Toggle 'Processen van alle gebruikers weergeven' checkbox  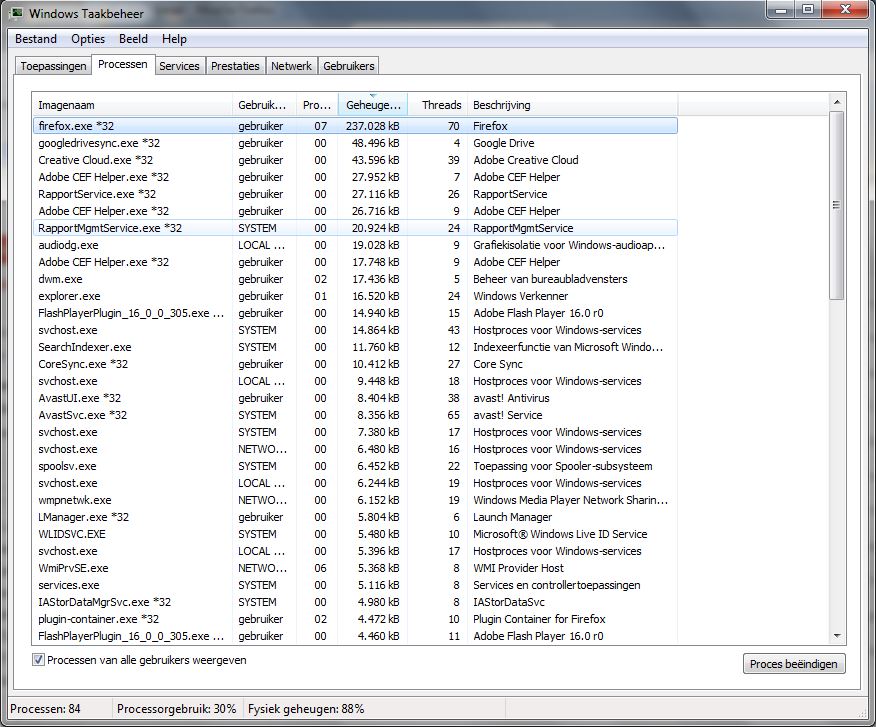click(39, 660)
